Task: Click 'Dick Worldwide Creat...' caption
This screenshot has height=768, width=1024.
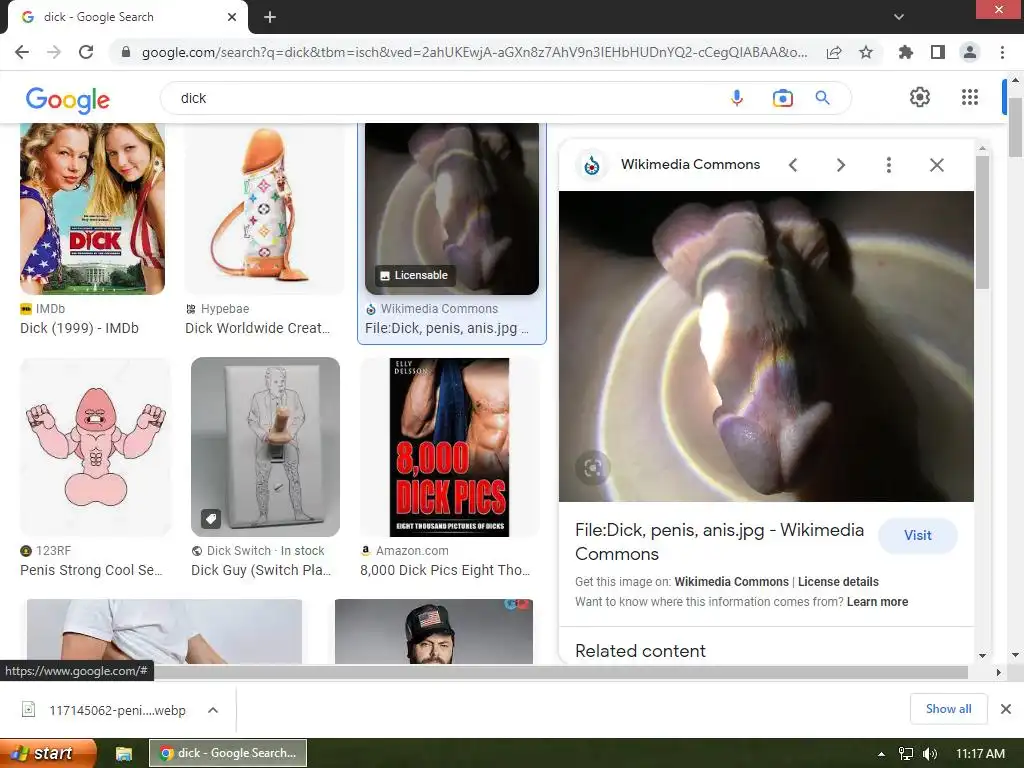Action: pos(257,328)
